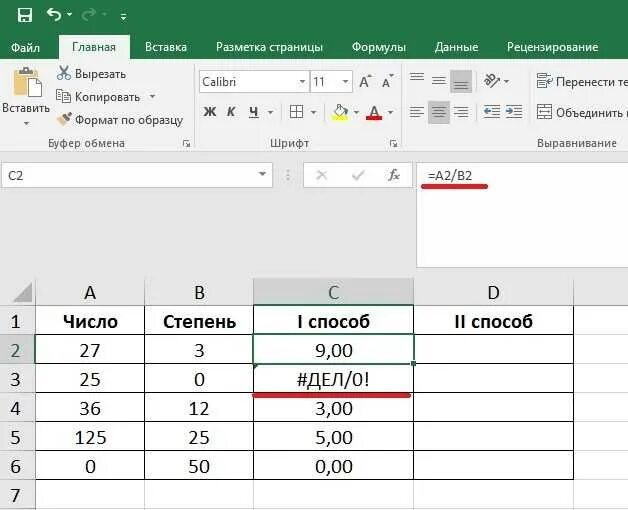Toggle bold Ж formatting
This screenshot has width=628, height=510.
[209, 112]
